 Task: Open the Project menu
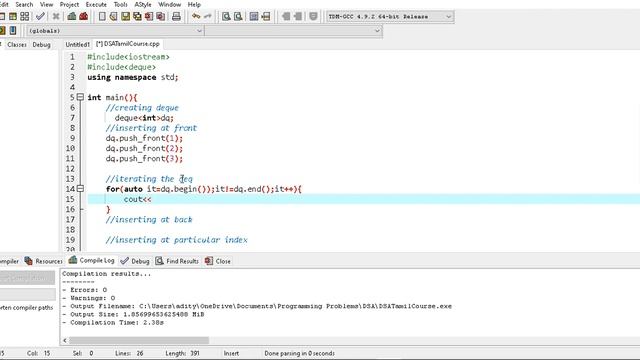point(69,4)
